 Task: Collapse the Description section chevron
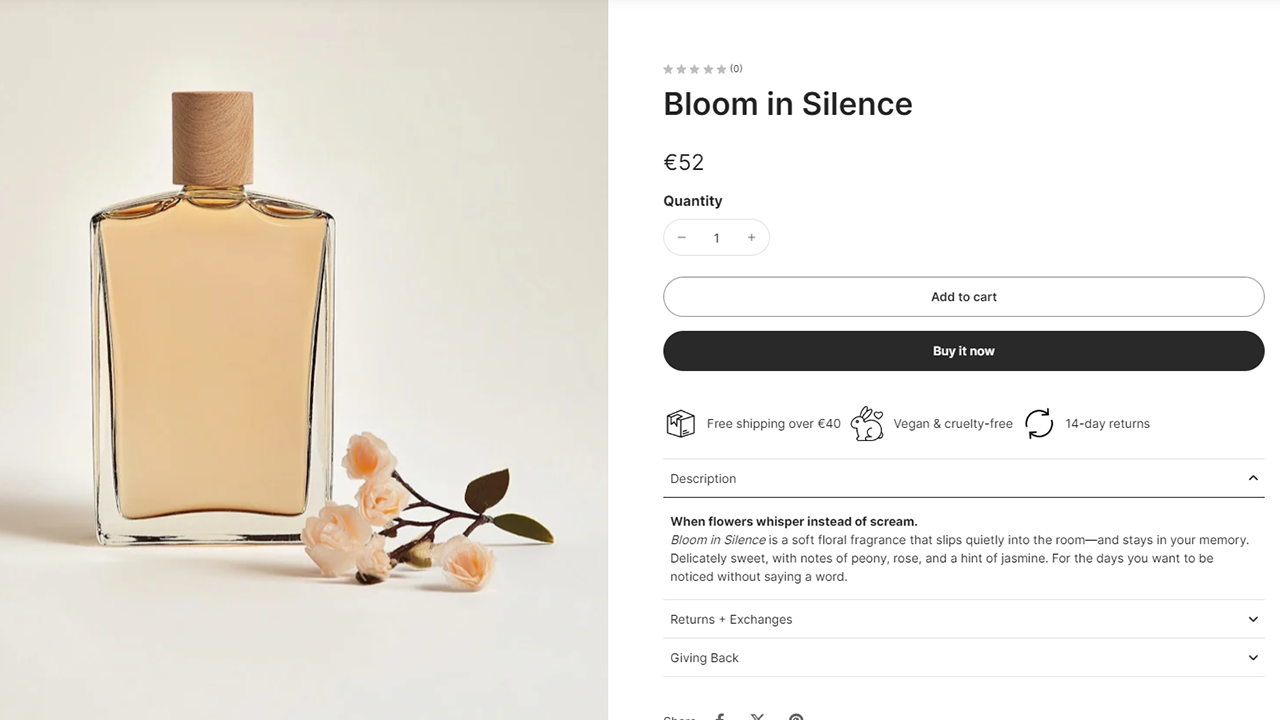1253,478
